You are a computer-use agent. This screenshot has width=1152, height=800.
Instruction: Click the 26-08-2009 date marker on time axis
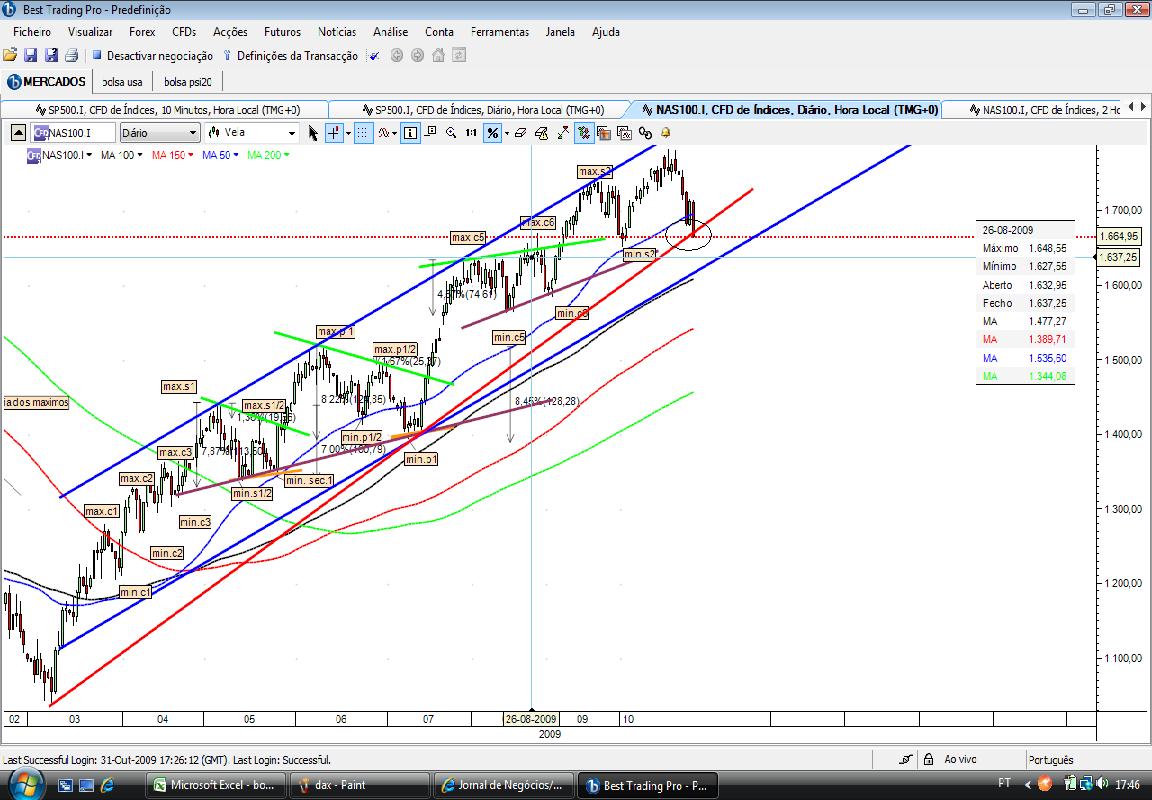pos(531,719)
